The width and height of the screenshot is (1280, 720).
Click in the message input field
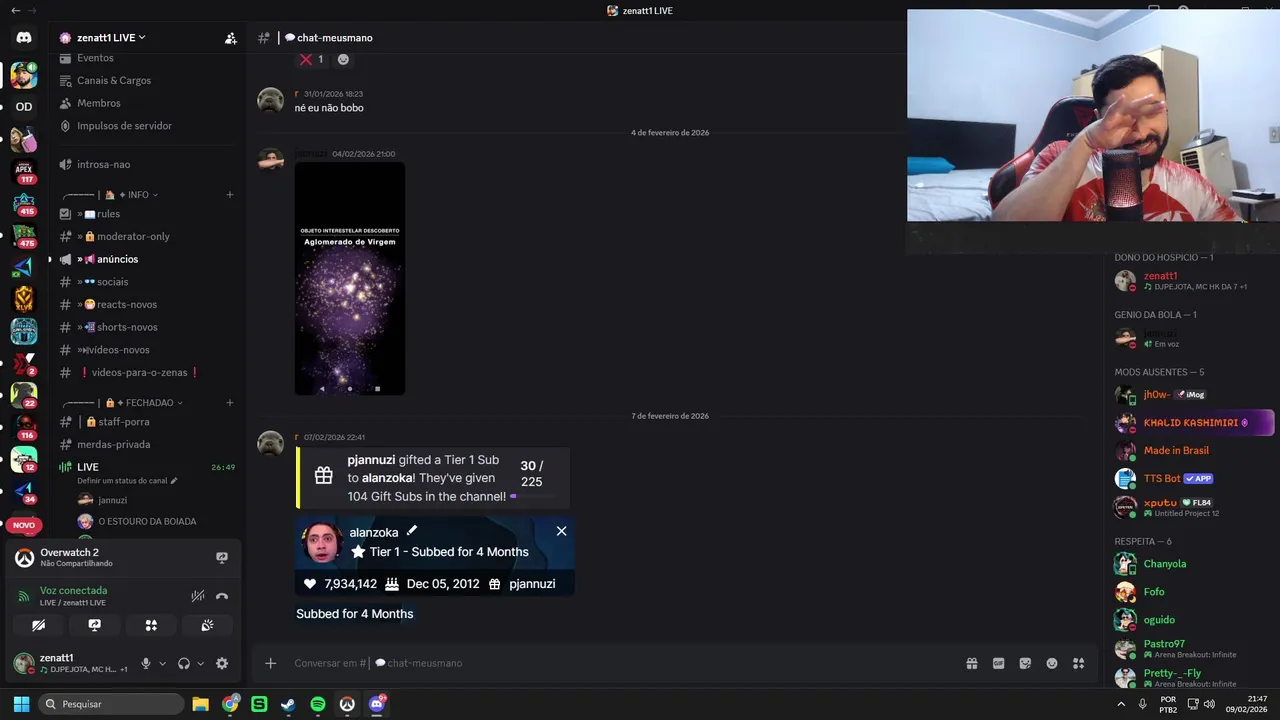coord(620,663)
